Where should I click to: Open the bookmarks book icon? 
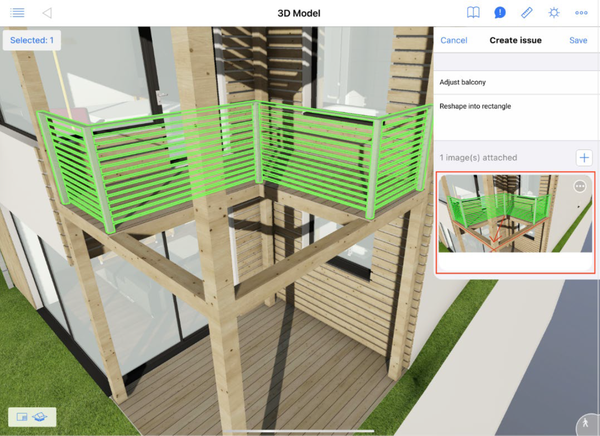pyautogui.click(x=473, y=13)
